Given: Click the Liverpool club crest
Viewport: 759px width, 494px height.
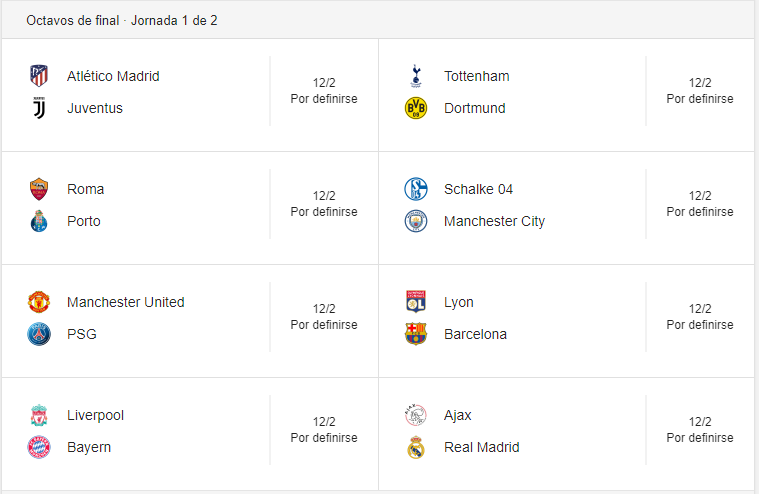Looking at the screenshot, I should pos(39,415).
